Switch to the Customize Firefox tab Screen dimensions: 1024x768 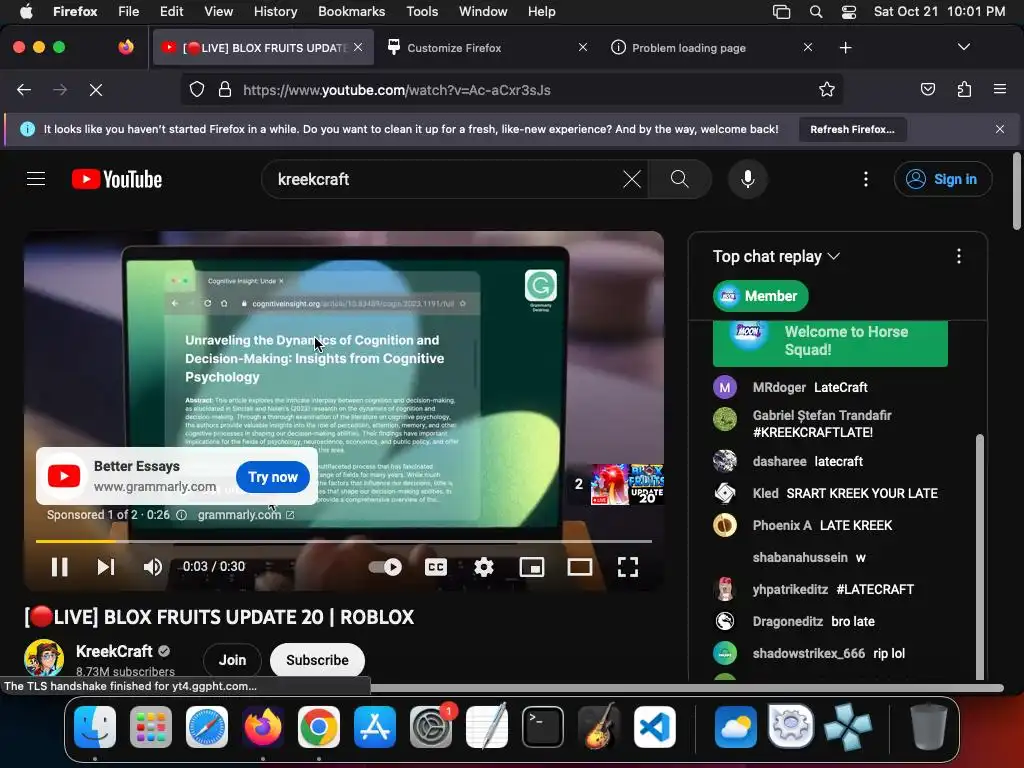click(x=483, y=48)
